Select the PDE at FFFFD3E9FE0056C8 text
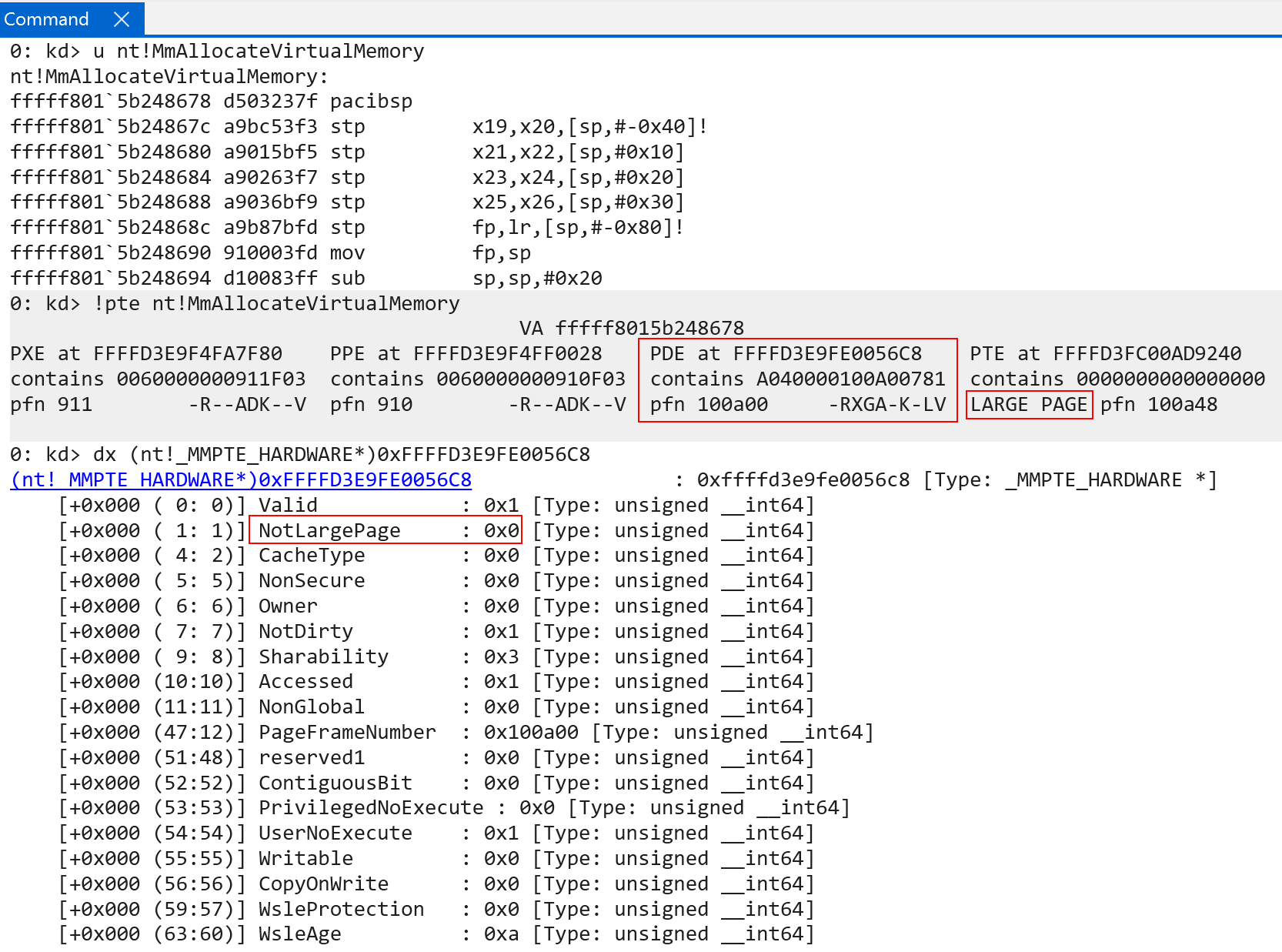 785,354
